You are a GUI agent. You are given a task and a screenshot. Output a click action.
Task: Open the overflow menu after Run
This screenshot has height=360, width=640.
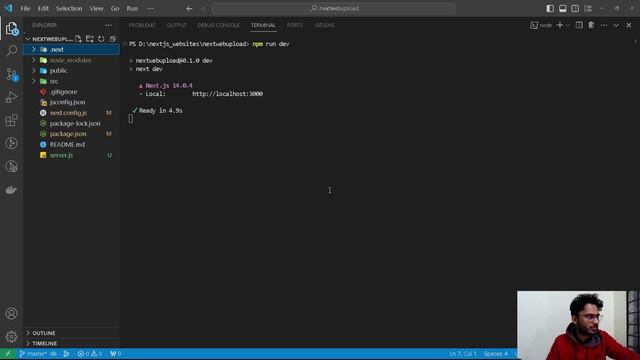151,9
